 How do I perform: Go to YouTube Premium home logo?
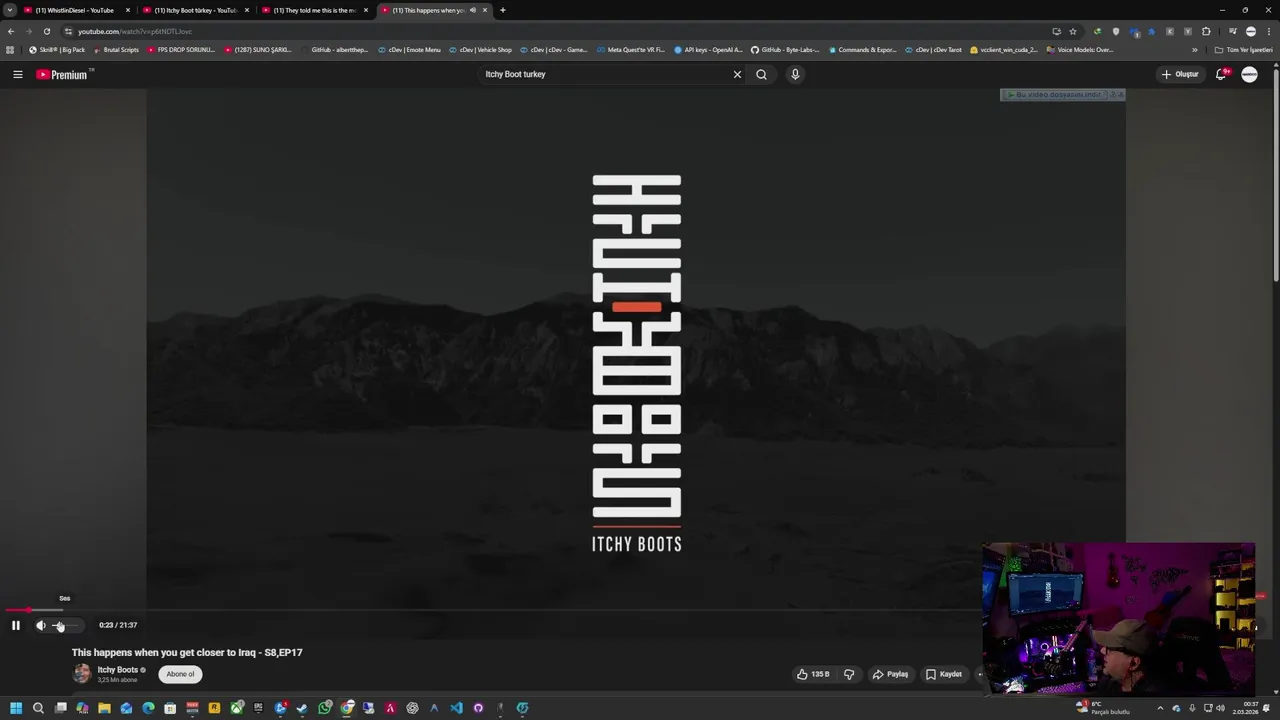tap(62, 74)
